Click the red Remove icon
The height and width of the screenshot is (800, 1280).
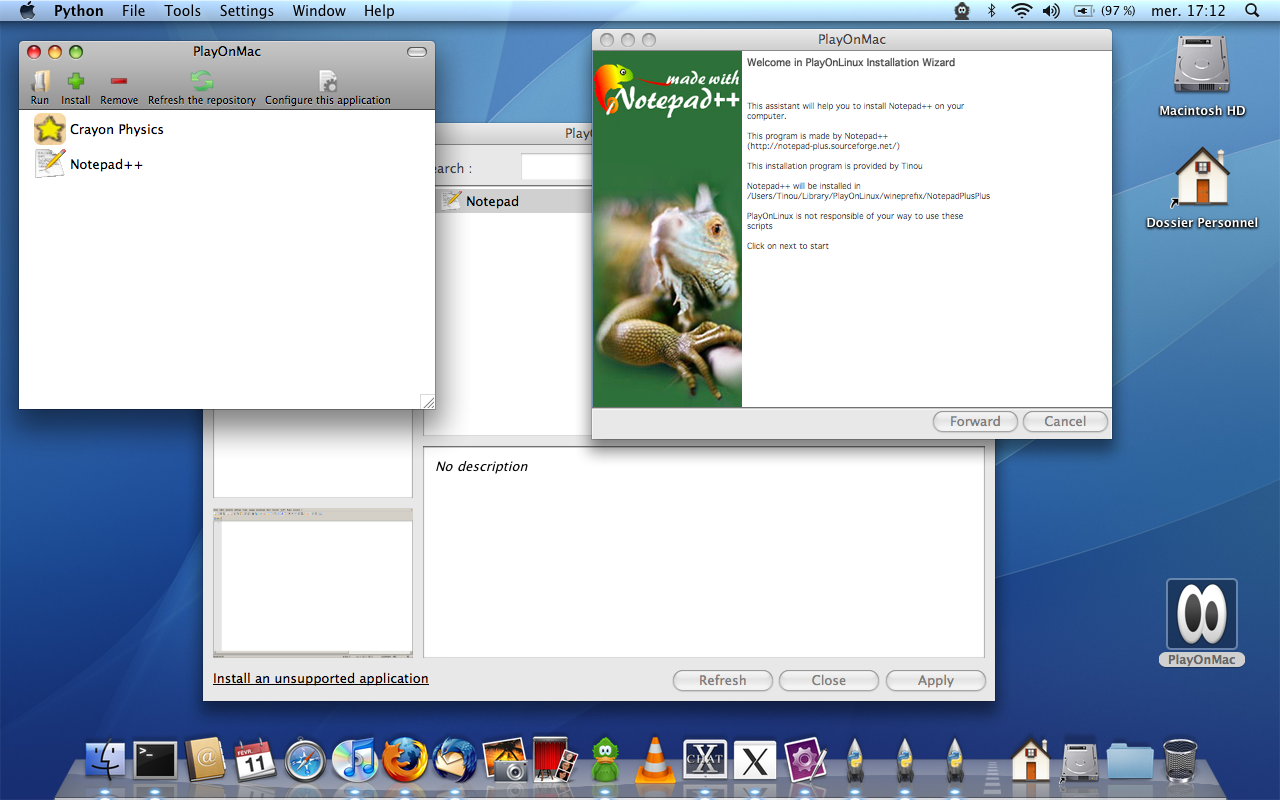coord(119,84)
